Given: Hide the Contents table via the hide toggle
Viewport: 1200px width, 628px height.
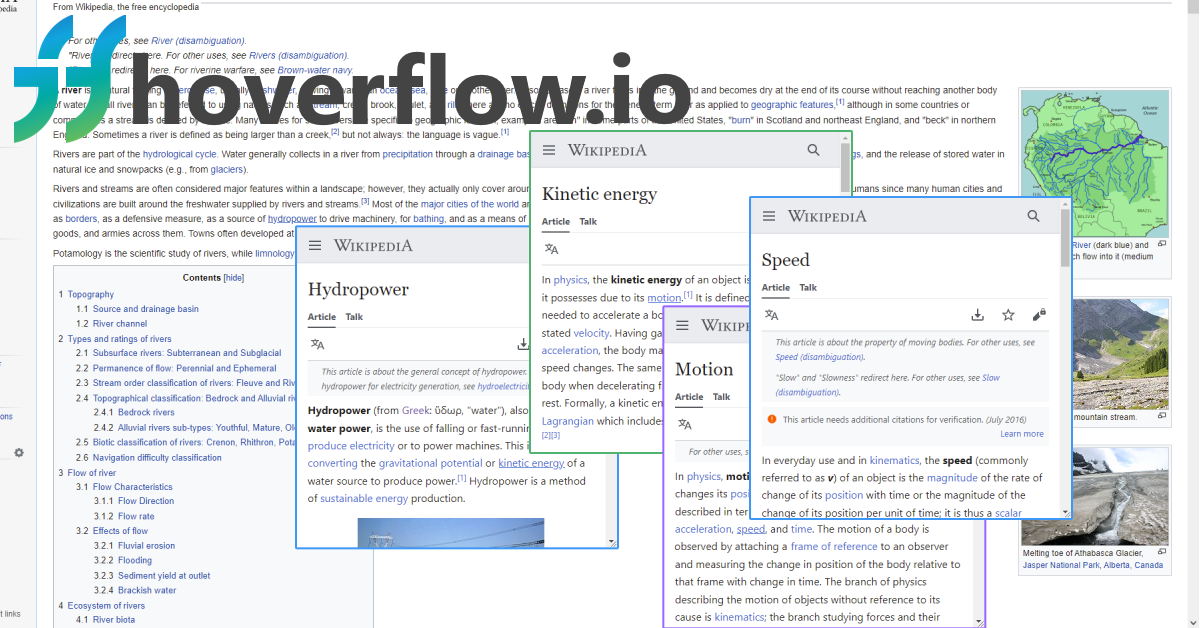Looking at the screenshot, I should [x=233, y=277].
